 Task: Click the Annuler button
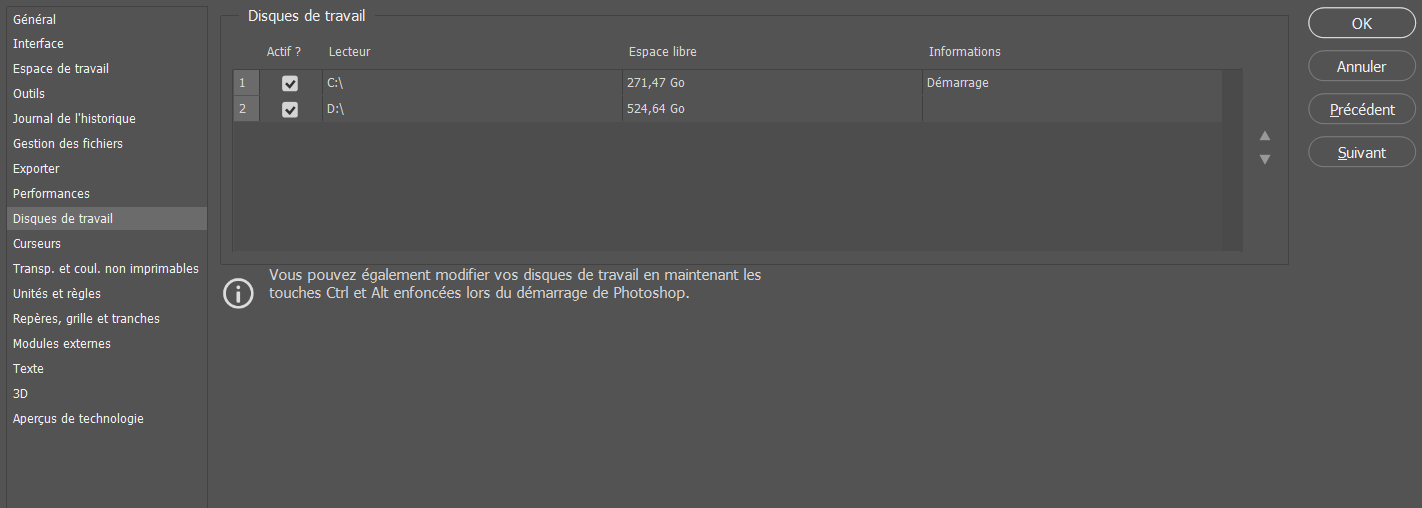click(1361, 67)
